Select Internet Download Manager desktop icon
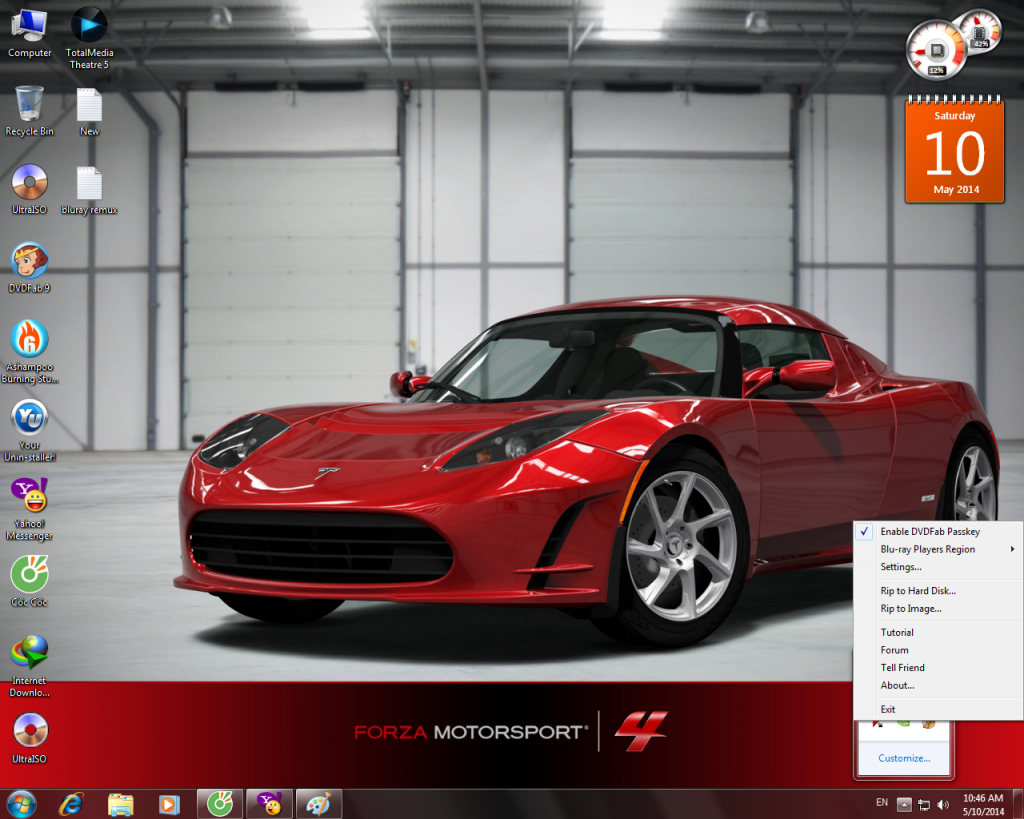 [29, 665]
